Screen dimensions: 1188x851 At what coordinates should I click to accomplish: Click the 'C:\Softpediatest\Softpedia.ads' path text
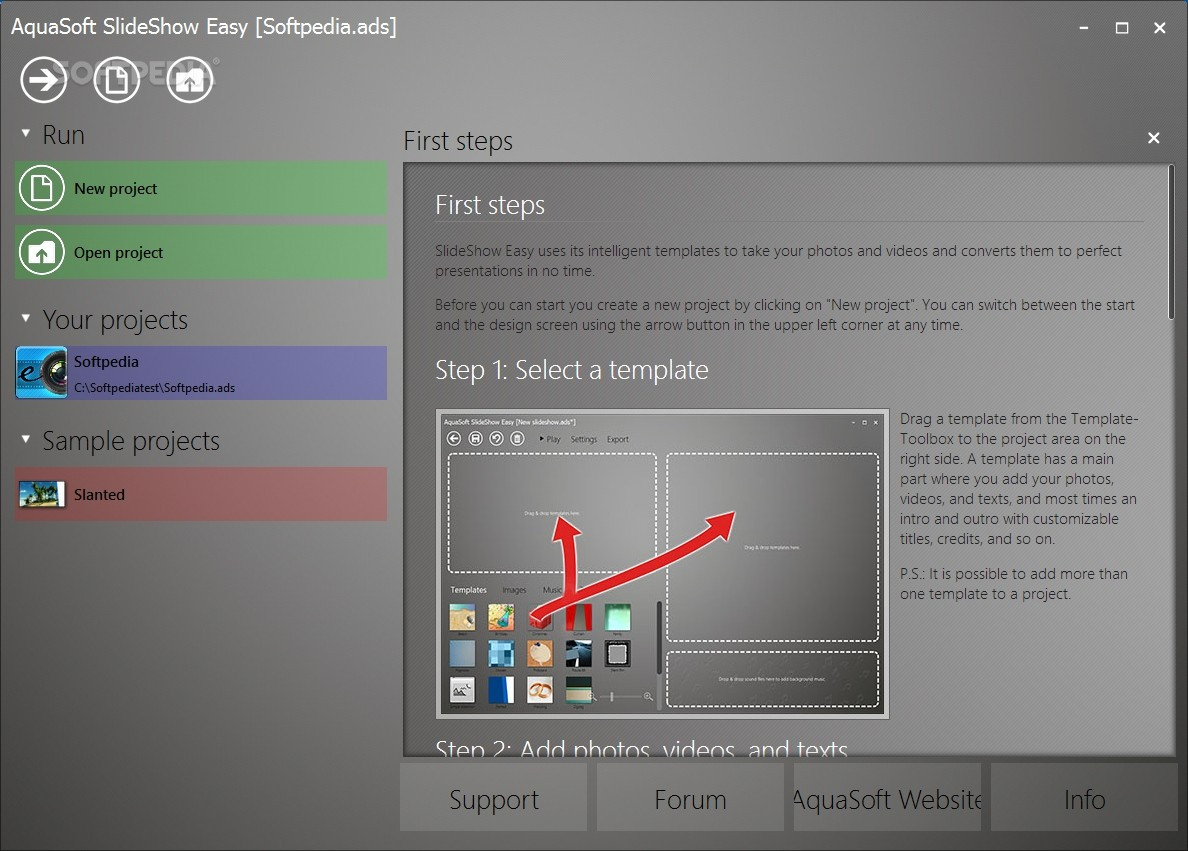(x=155, y=388)
